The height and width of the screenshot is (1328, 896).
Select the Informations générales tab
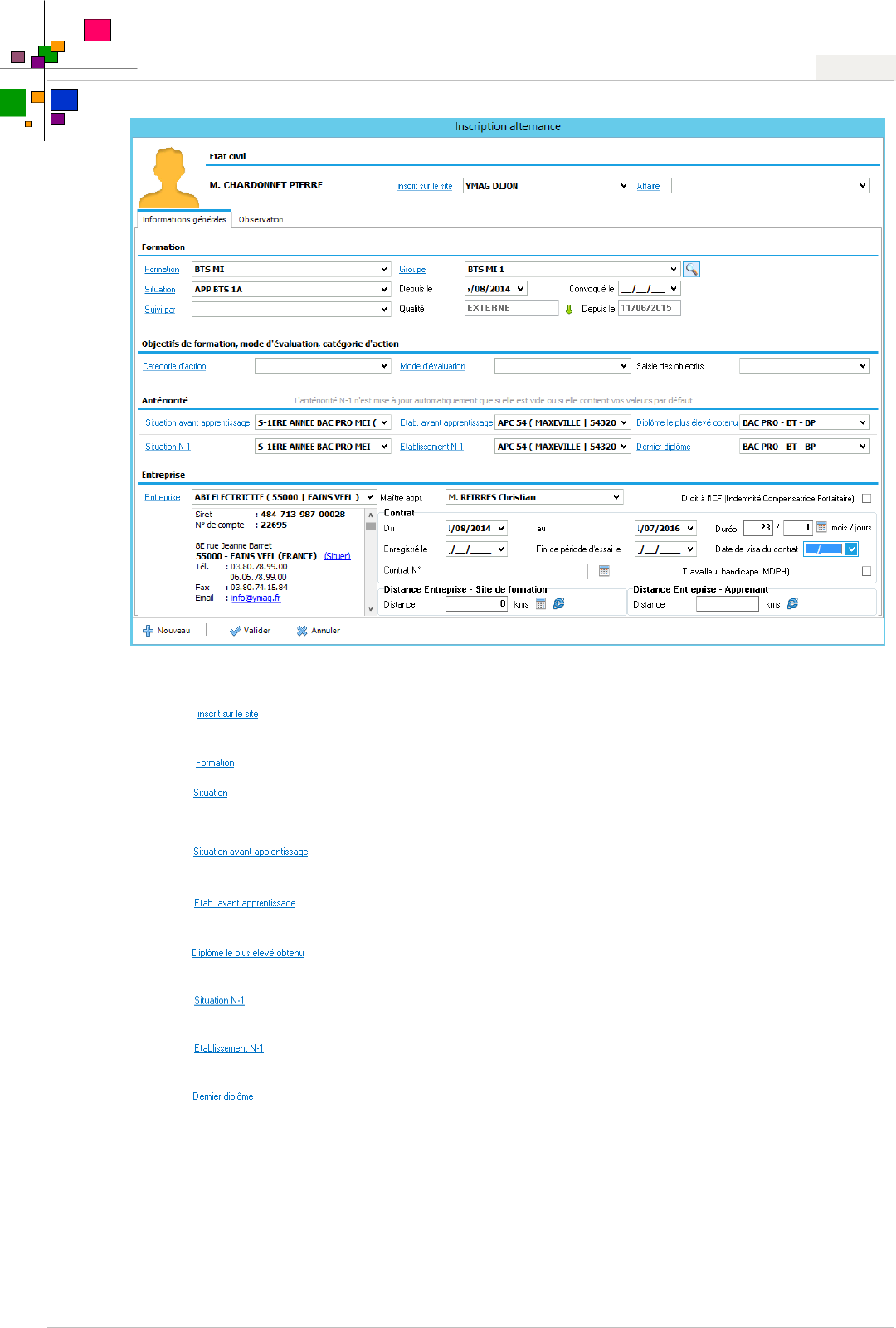183,220
